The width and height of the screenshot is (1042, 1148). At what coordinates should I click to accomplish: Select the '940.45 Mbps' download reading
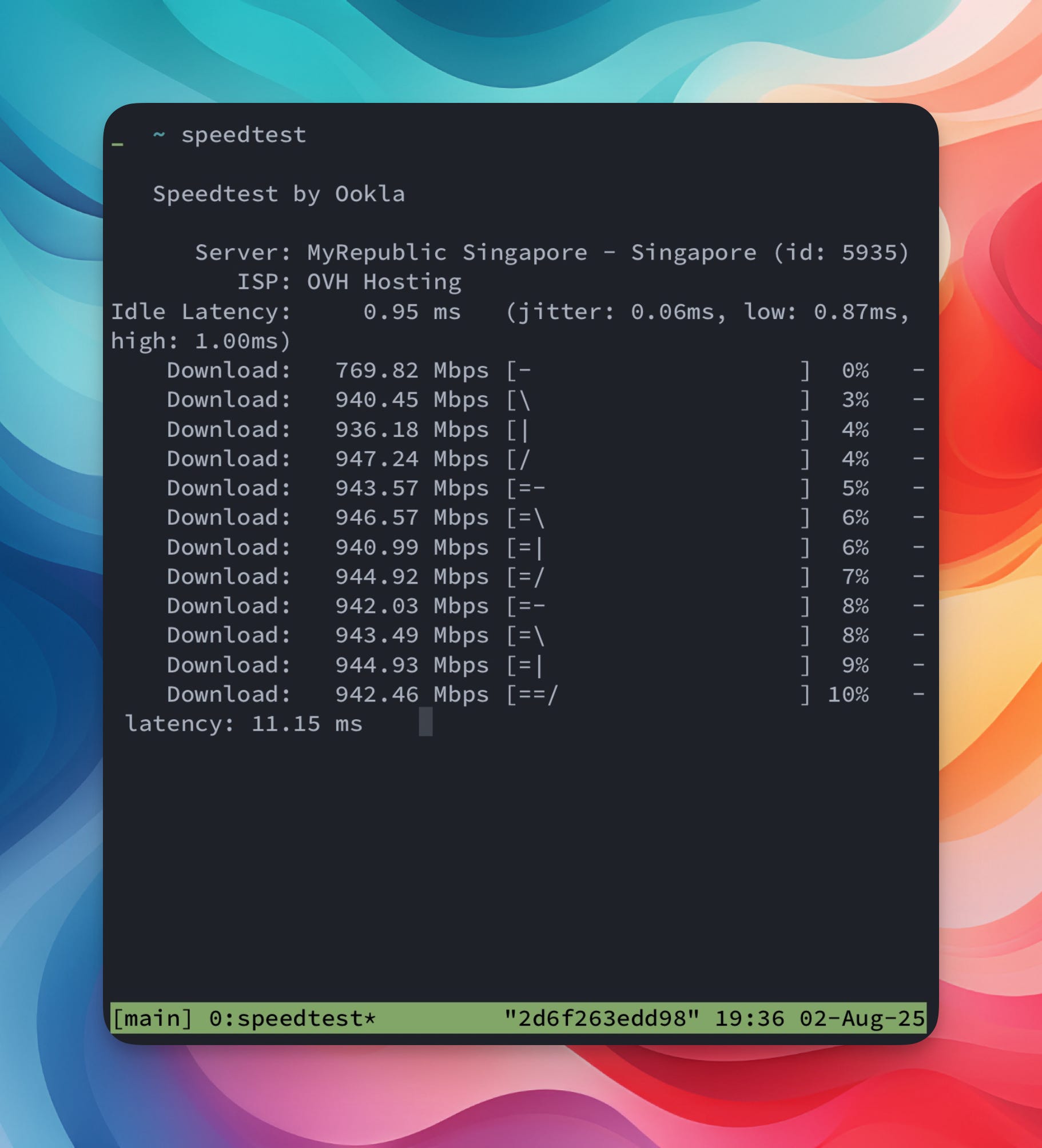pos(412,400)
